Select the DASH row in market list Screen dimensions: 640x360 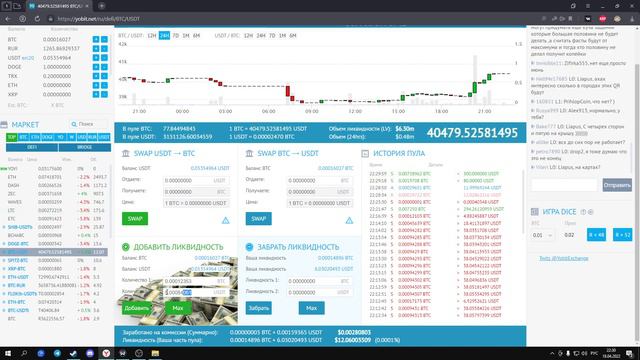click(55, 185)
